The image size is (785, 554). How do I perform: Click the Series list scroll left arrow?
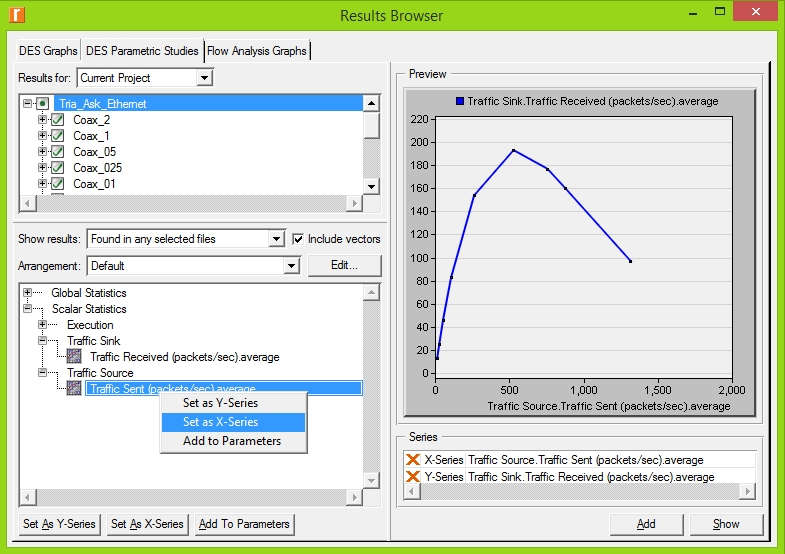pyautogui.click(x=412, y=491)
